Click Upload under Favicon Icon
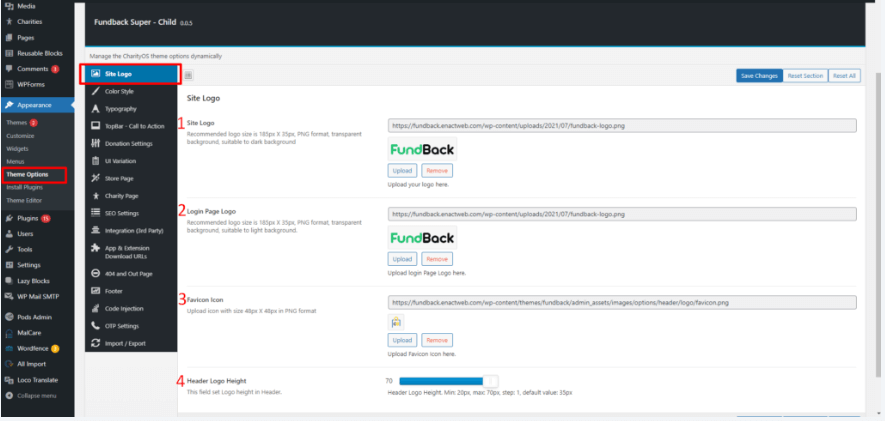The image size is (885, 421). [x=402, y=340]
